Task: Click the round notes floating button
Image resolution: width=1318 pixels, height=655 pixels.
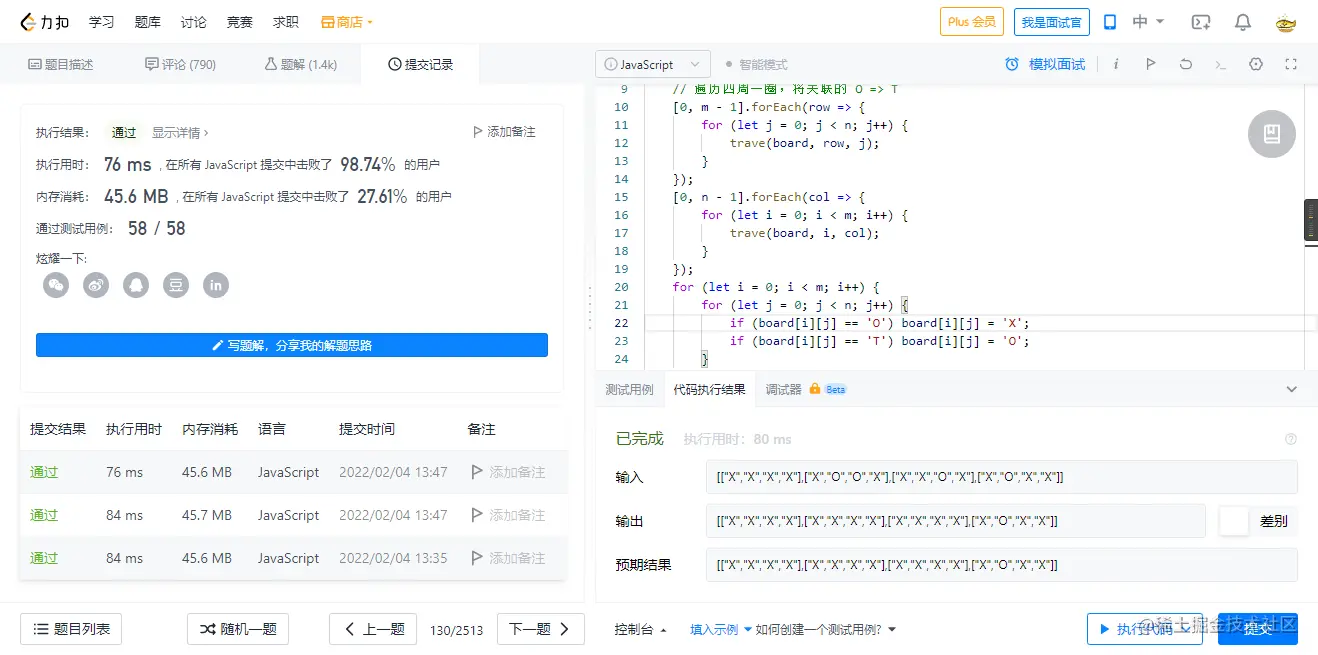Action: 1272,133
